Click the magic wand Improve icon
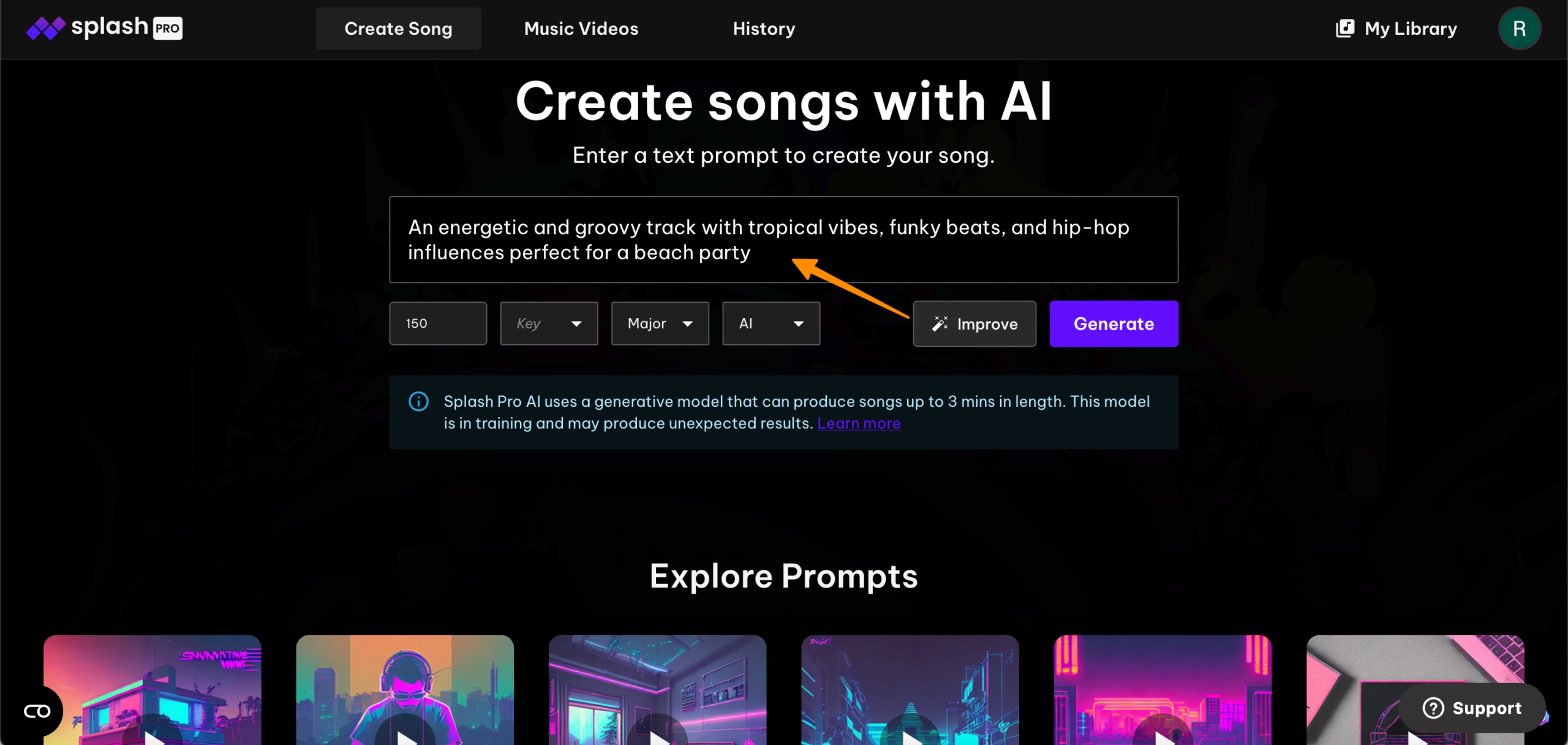1568x745 pixels. tap(940, 323)
